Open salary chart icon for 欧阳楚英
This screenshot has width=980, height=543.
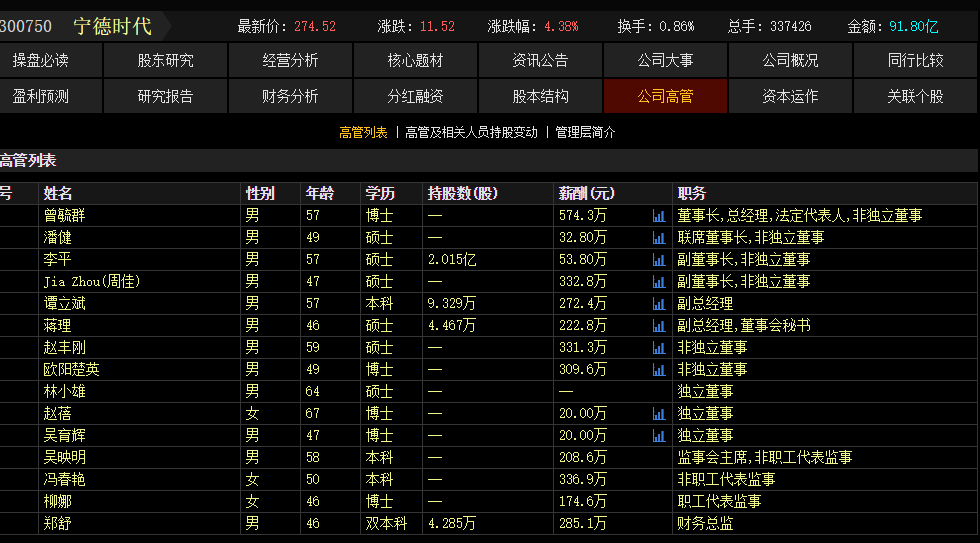(x=659, y=369)
